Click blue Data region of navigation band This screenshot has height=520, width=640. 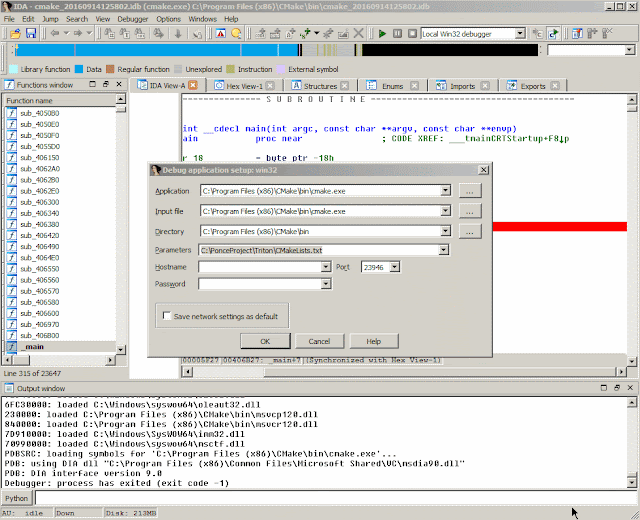(x=157, y=50)
